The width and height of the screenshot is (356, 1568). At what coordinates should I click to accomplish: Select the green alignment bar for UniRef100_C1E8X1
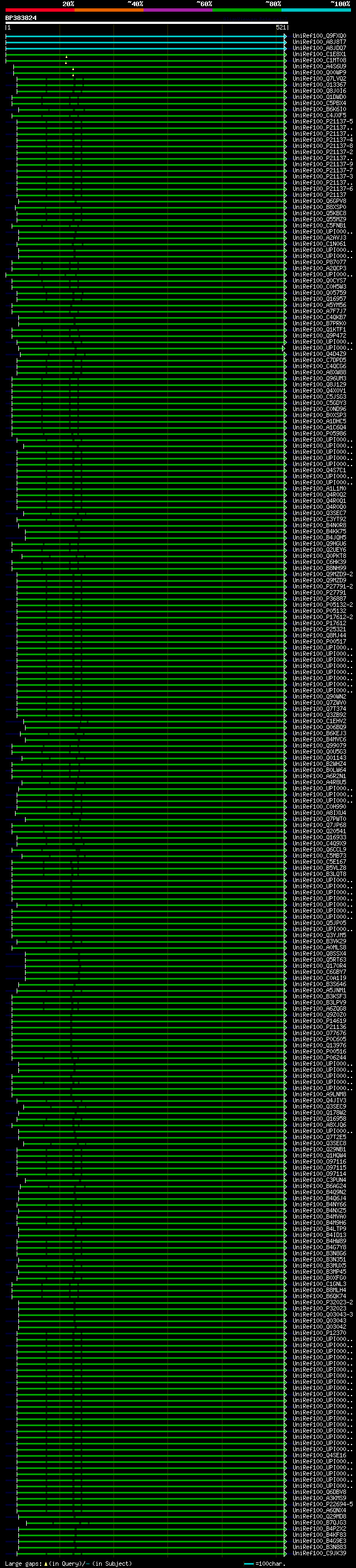click(x=146, y=54)
